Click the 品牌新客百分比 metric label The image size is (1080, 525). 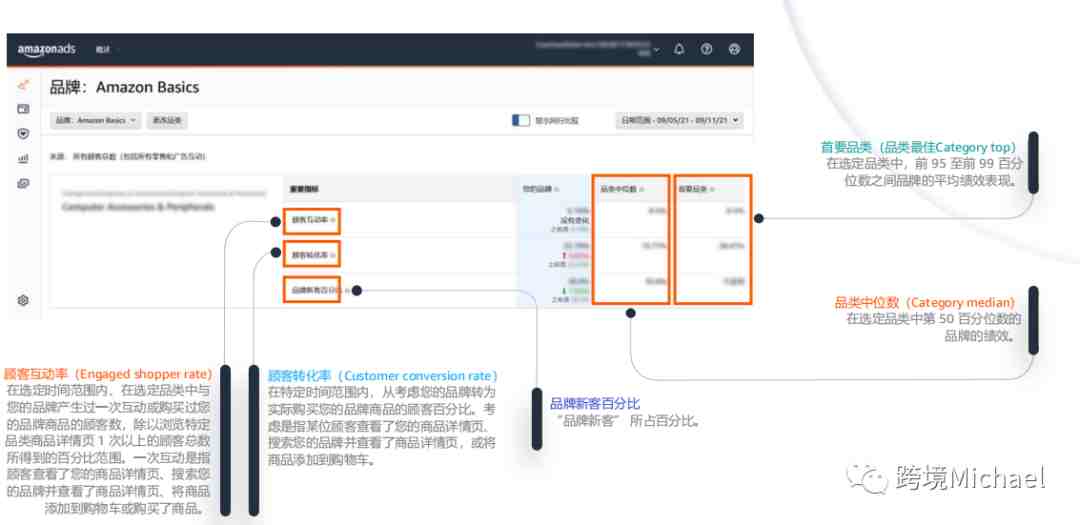(x=315, y=291)
